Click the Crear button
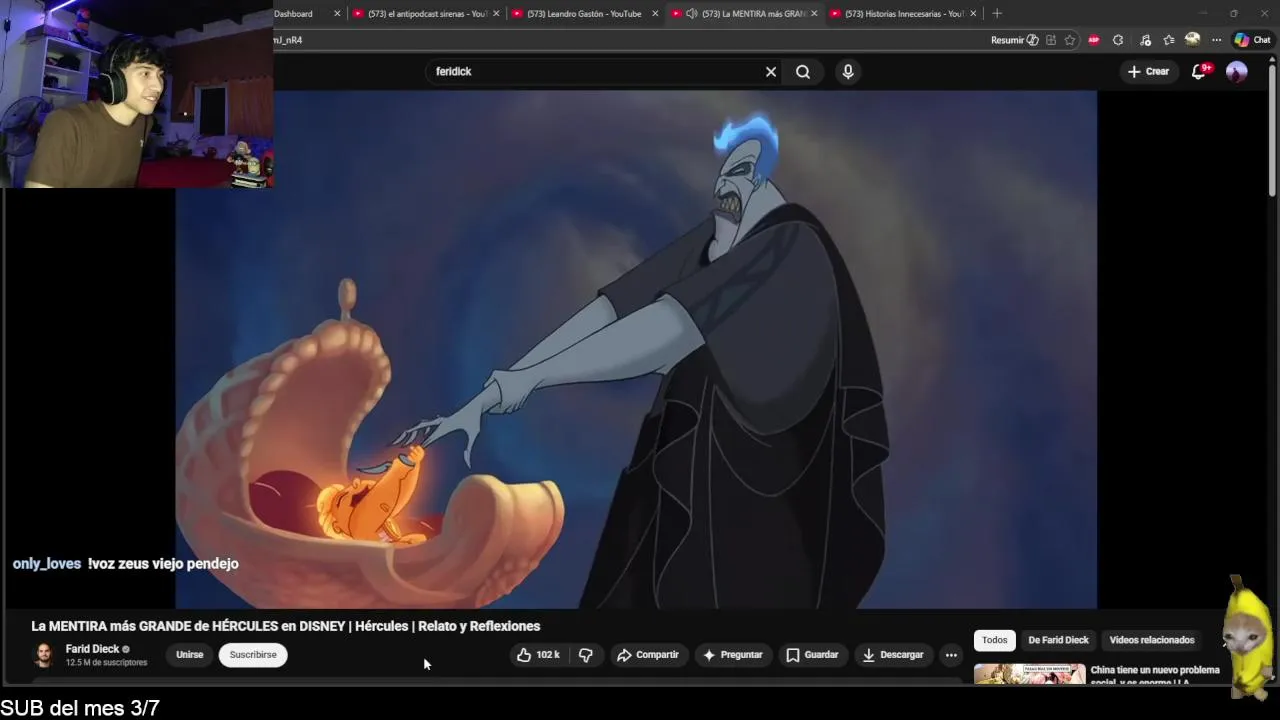The image size is (1280, 720). pos(1148,71)
